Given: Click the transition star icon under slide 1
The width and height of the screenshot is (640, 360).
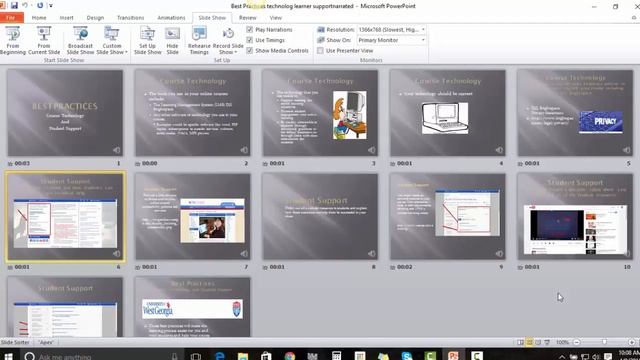Looking at the screenshot, I should pos(10,164).
